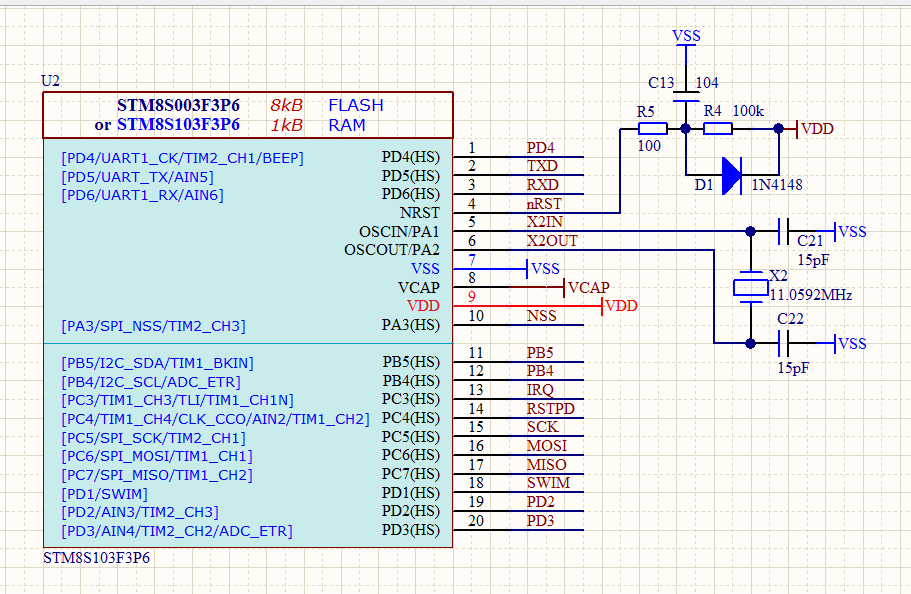Click pin number 14 of U2

coord(476,409)
